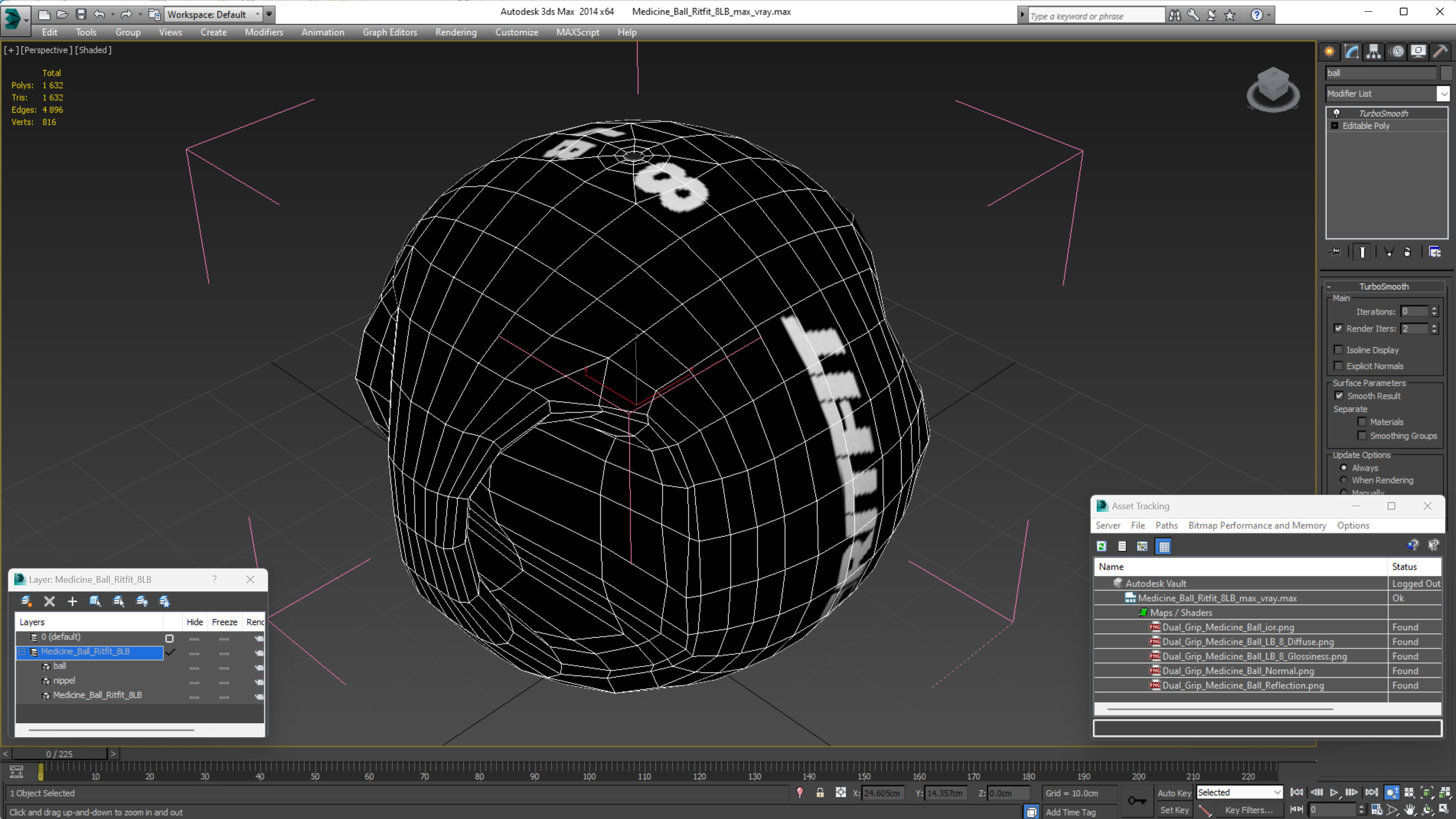1456x819 pixels.
Task: Open Paths menu in Asset Tracking
Action: 1166,525
